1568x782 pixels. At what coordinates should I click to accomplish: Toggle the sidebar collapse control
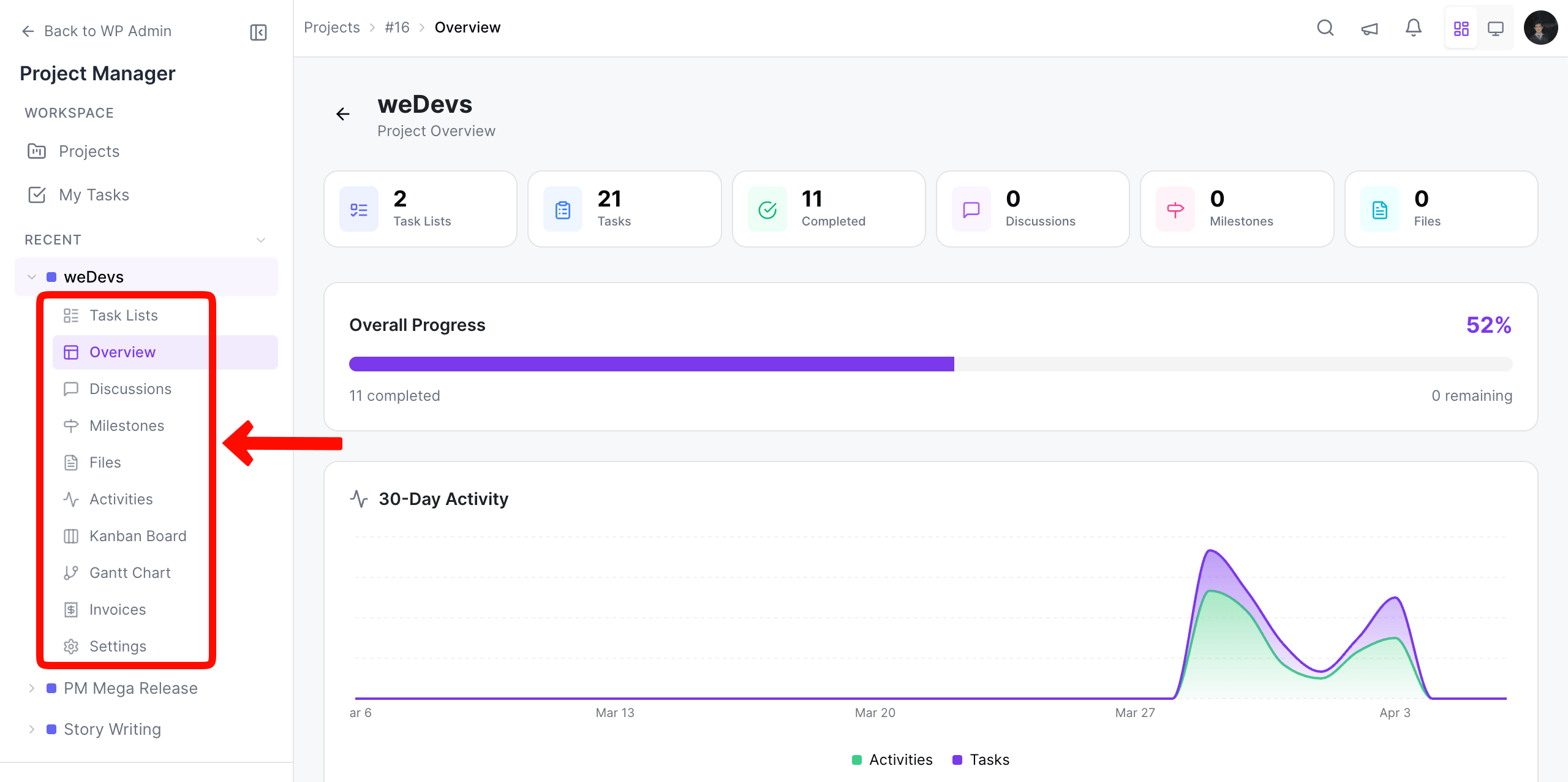258,32
